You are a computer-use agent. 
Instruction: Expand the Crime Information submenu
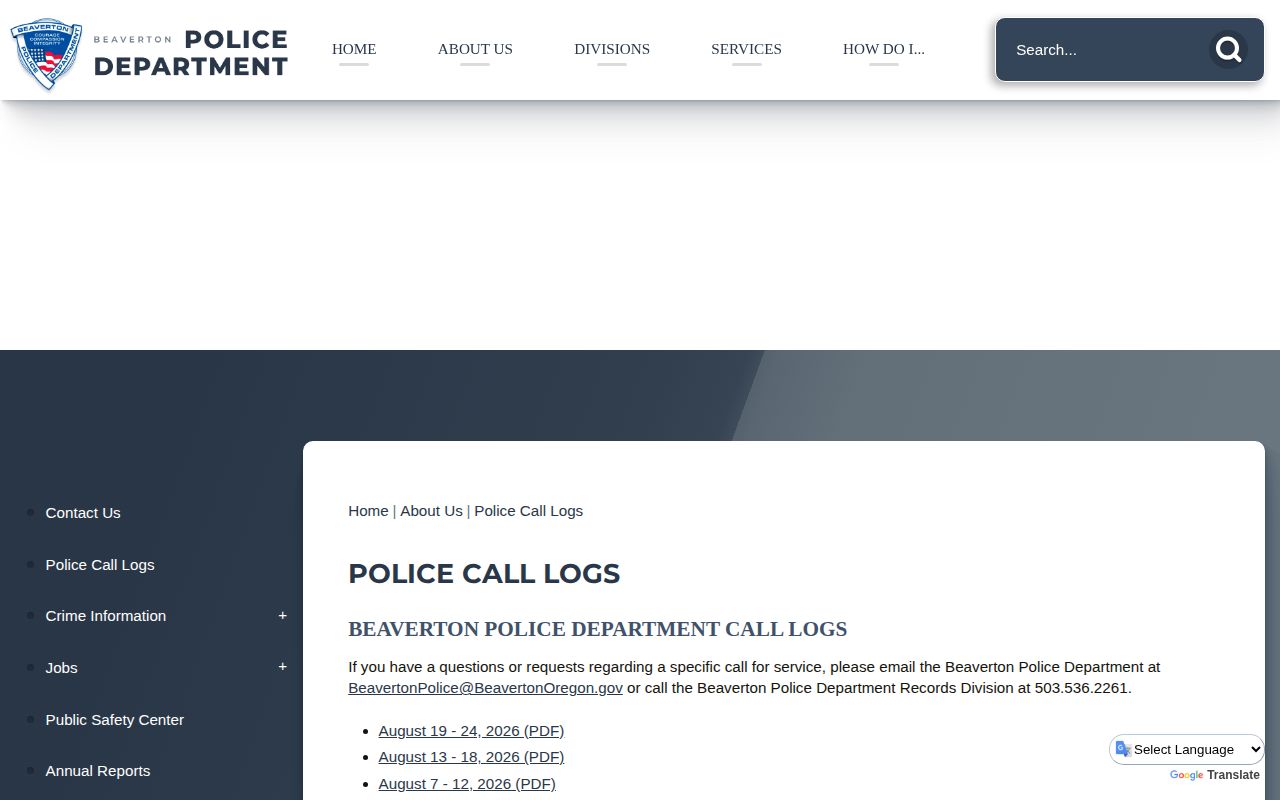[x=282, y=616]
